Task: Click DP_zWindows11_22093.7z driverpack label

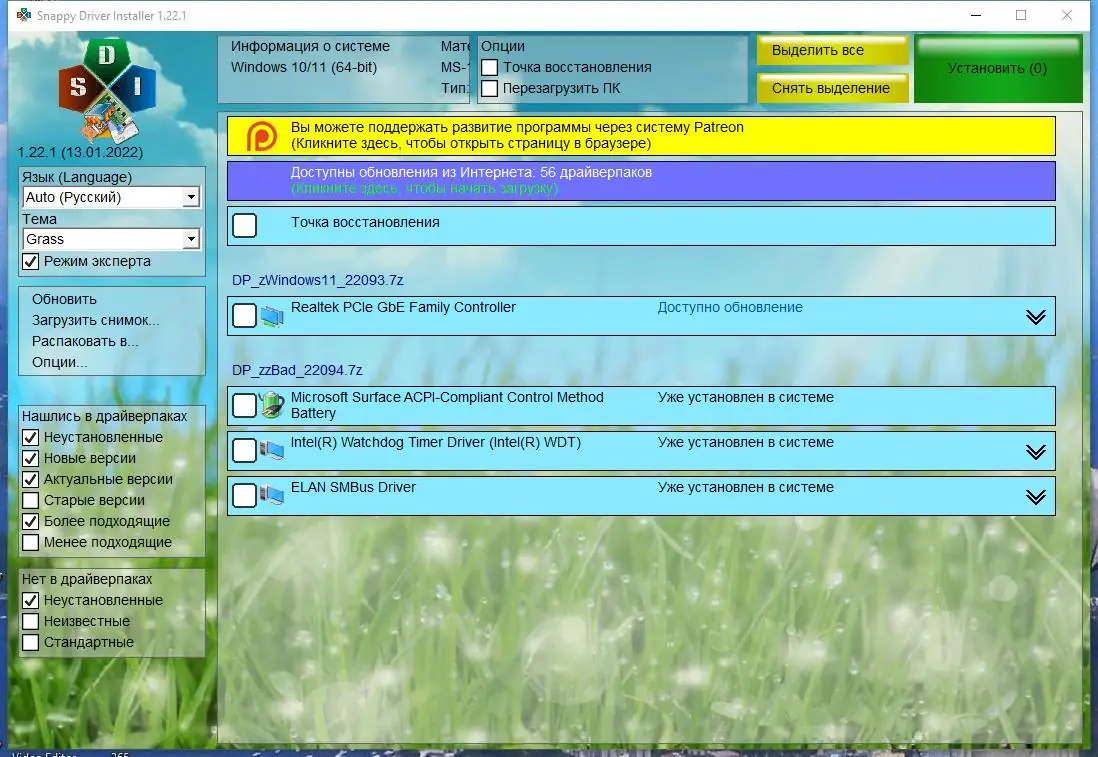Action: tap(317, 280)
